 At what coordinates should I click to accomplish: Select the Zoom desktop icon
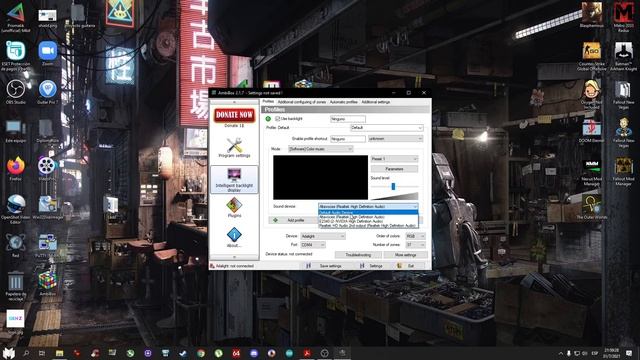pyautogui.click(x=47, y=53)
